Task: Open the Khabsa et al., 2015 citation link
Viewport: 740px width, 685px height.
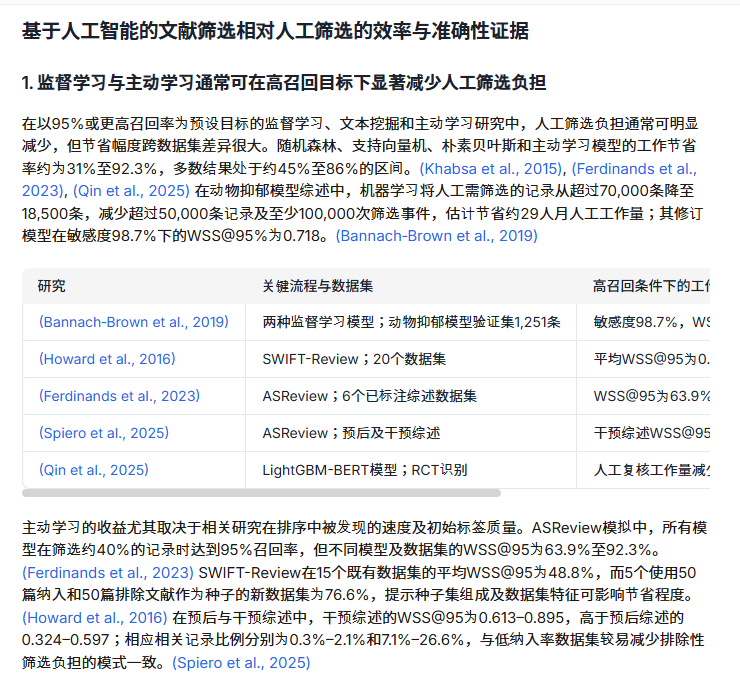Action: click(x=491, y=169)
